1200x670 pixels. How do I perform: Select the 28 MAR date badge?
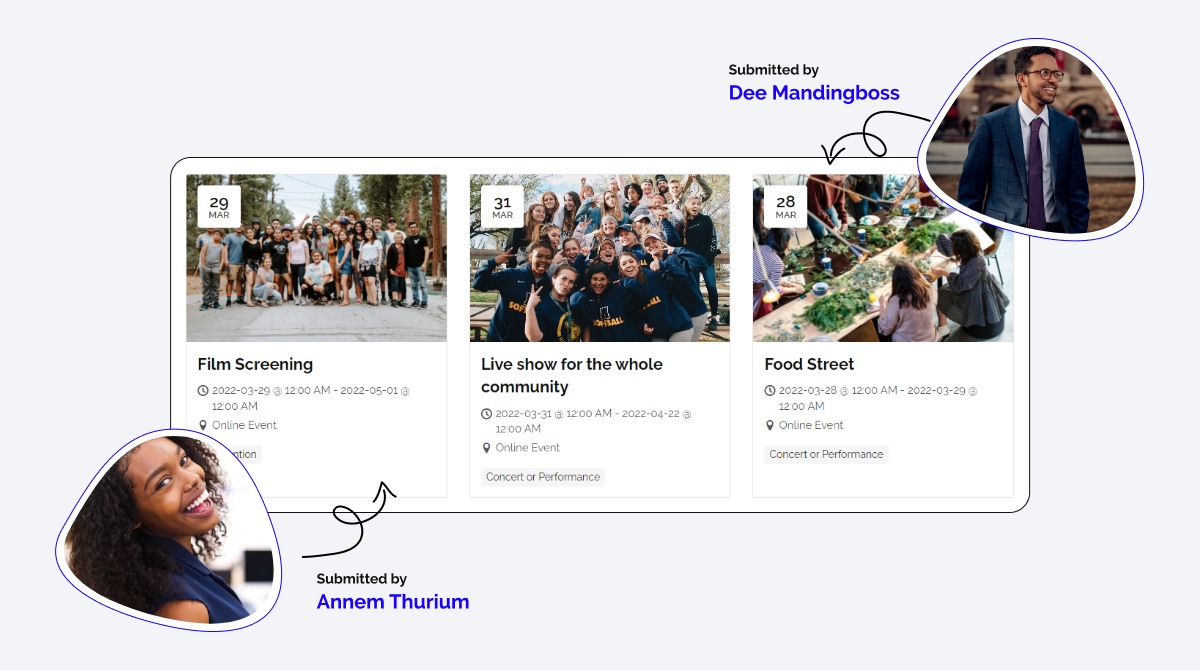click(786, 207)
